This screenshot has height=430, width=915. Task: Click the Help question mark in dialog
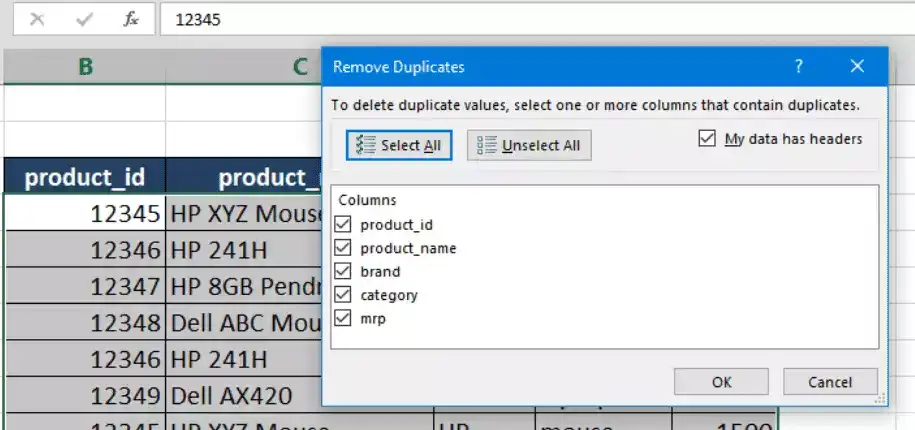[x=798, y=67]
